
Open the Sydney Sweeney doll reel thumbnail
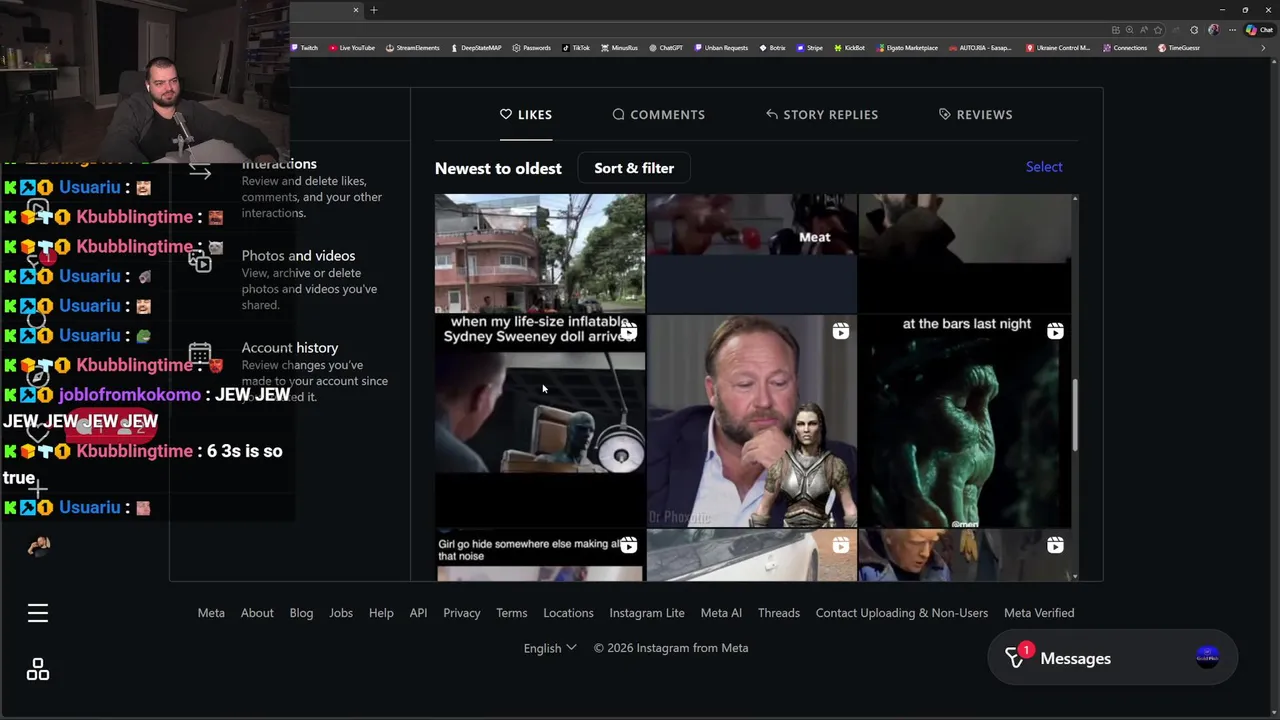540,421
